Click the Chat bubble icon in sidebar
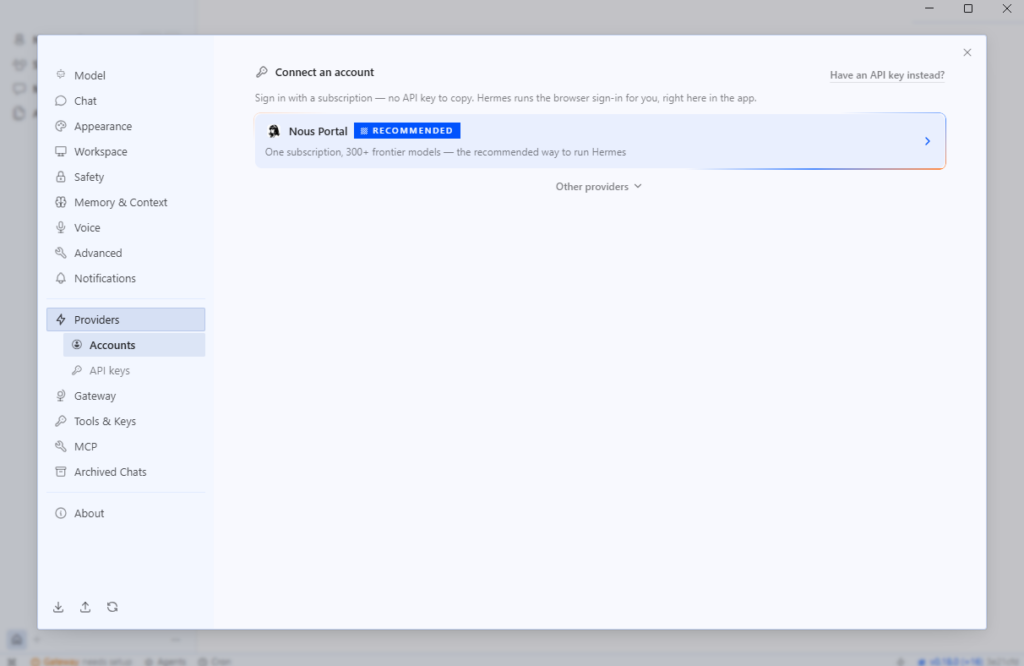1024x666 pixels. click(x=61, y=101)
